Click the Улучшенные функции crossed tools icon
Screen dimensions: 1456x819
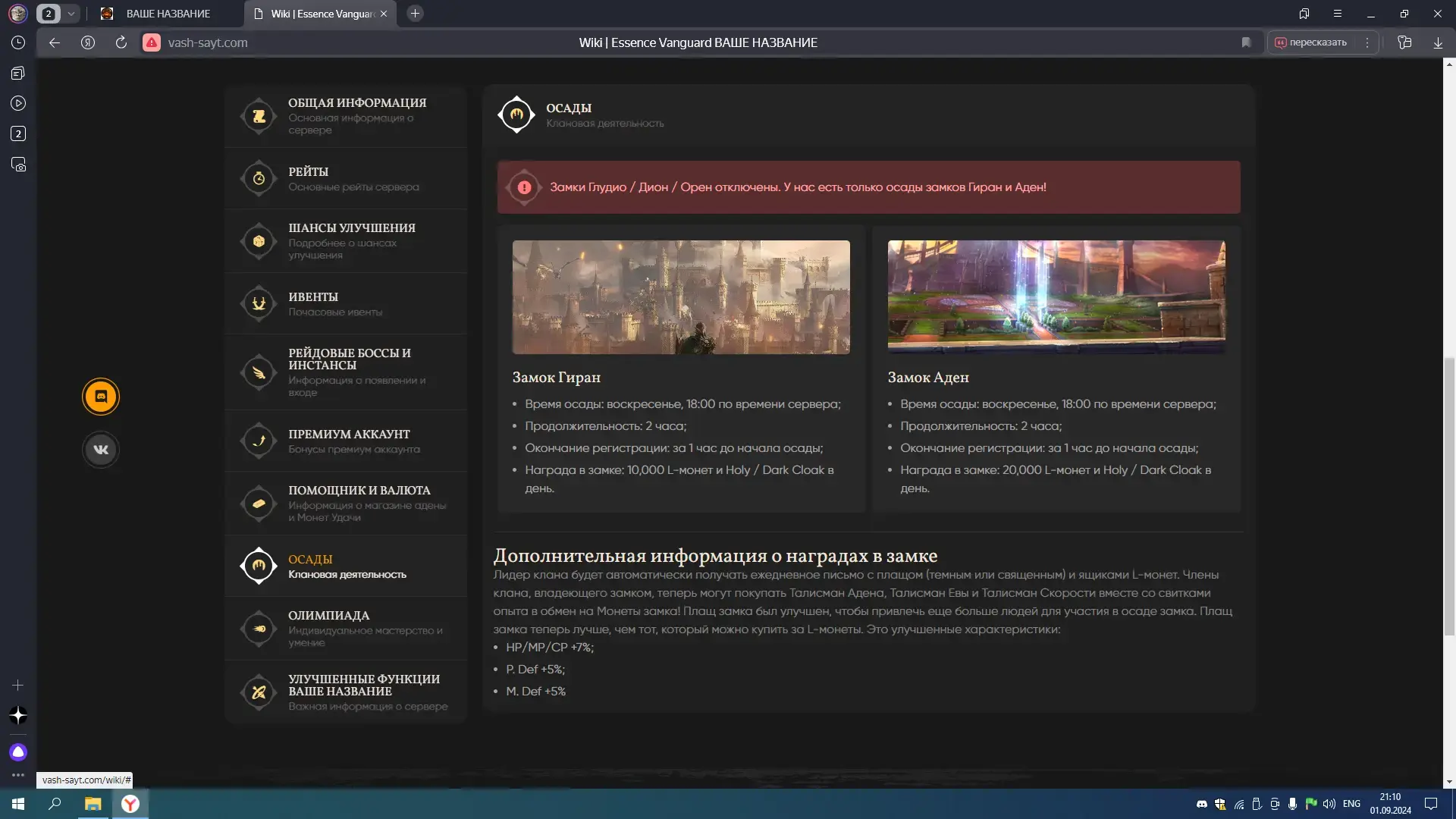pyautogui.click(x=259, y=692)
